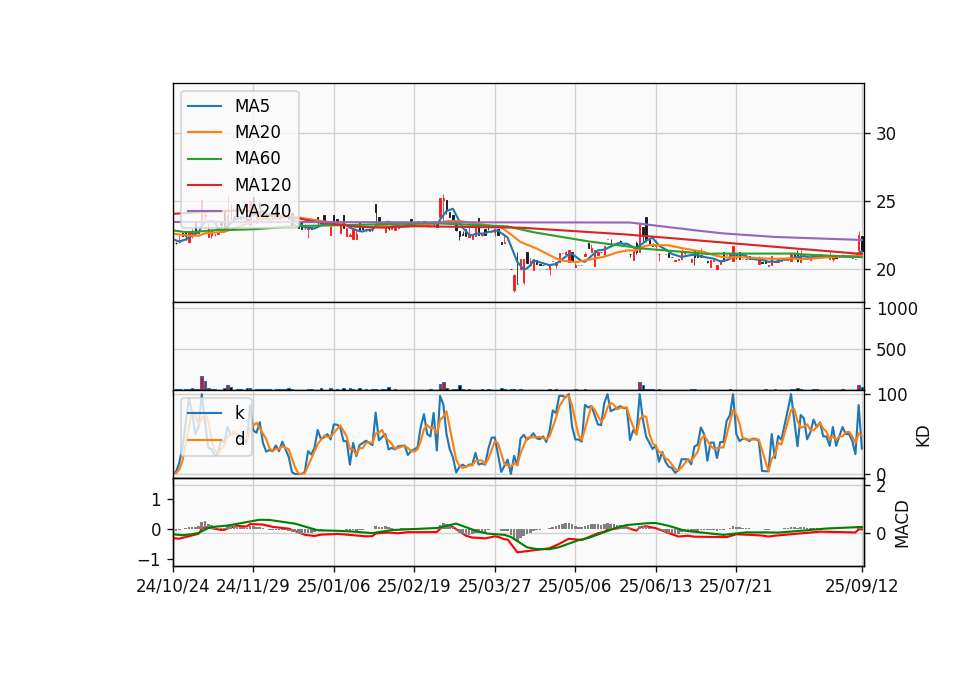Click the price axis value 25
Screen dimensions: 960x690
click(x=886, y=202)
